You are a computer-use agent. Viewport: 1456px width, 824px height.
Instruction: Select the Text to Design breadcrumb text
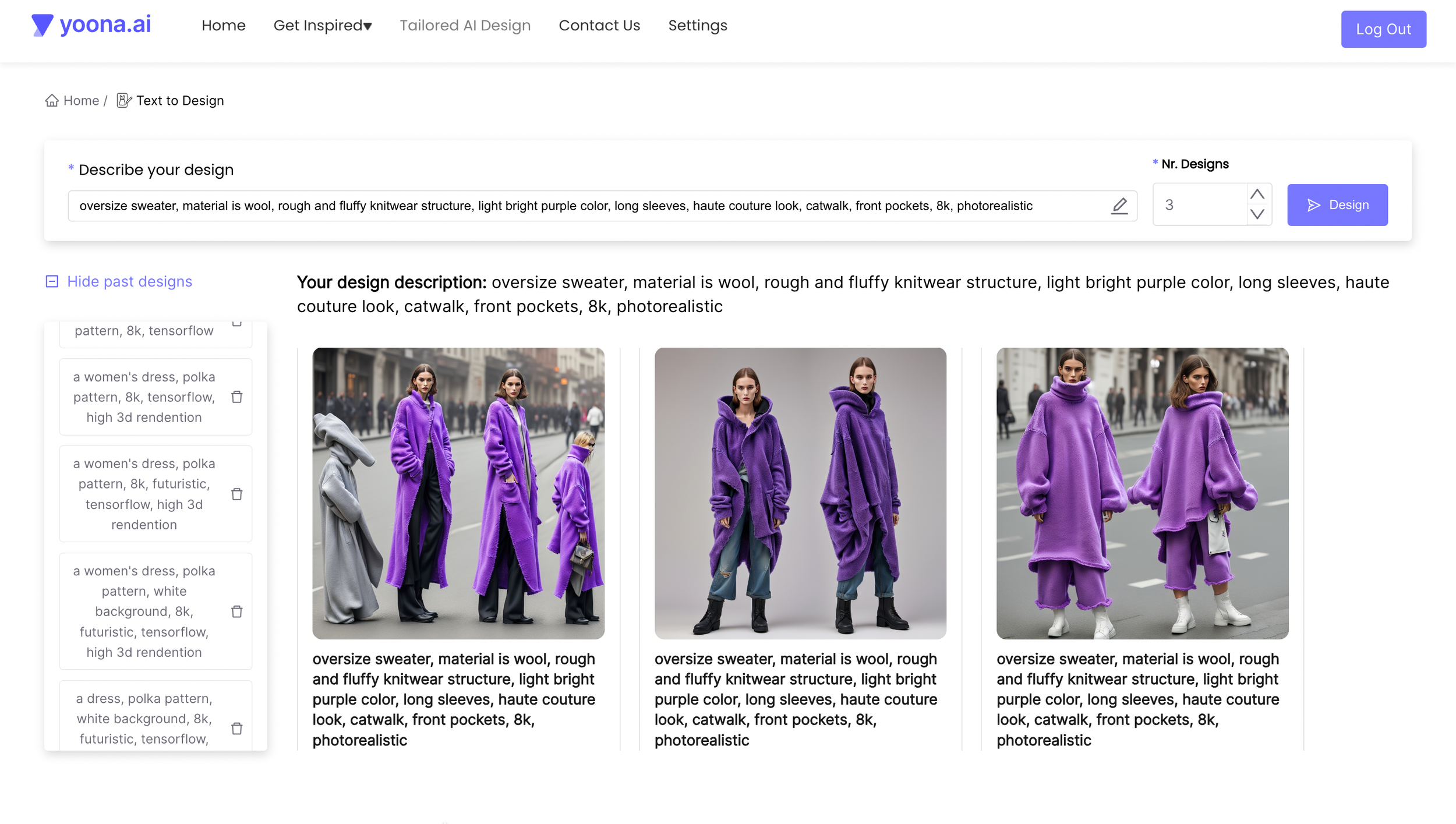pos(180,101)
